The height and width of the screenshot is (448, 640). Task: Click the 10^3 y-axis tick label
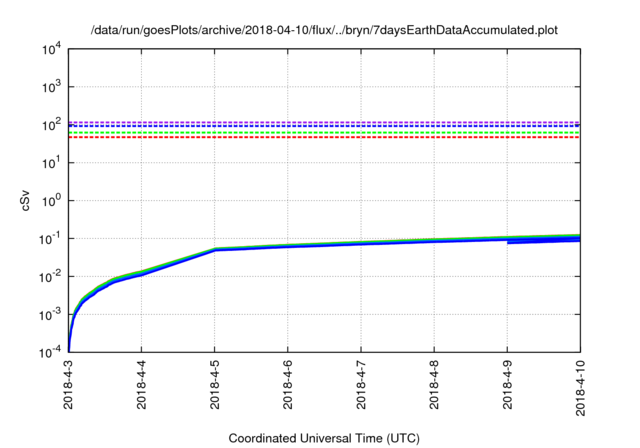point(51,87)
